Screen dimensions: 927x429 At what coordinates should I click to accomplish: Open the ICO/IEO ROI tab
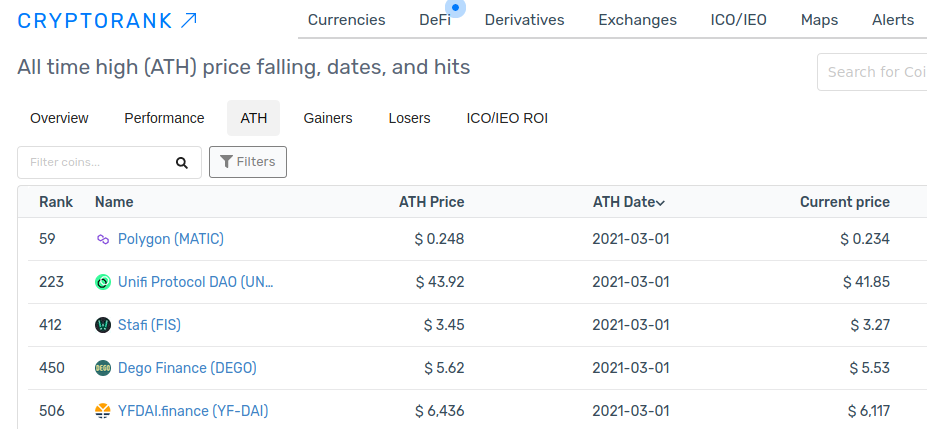click(x=507, y=118)
